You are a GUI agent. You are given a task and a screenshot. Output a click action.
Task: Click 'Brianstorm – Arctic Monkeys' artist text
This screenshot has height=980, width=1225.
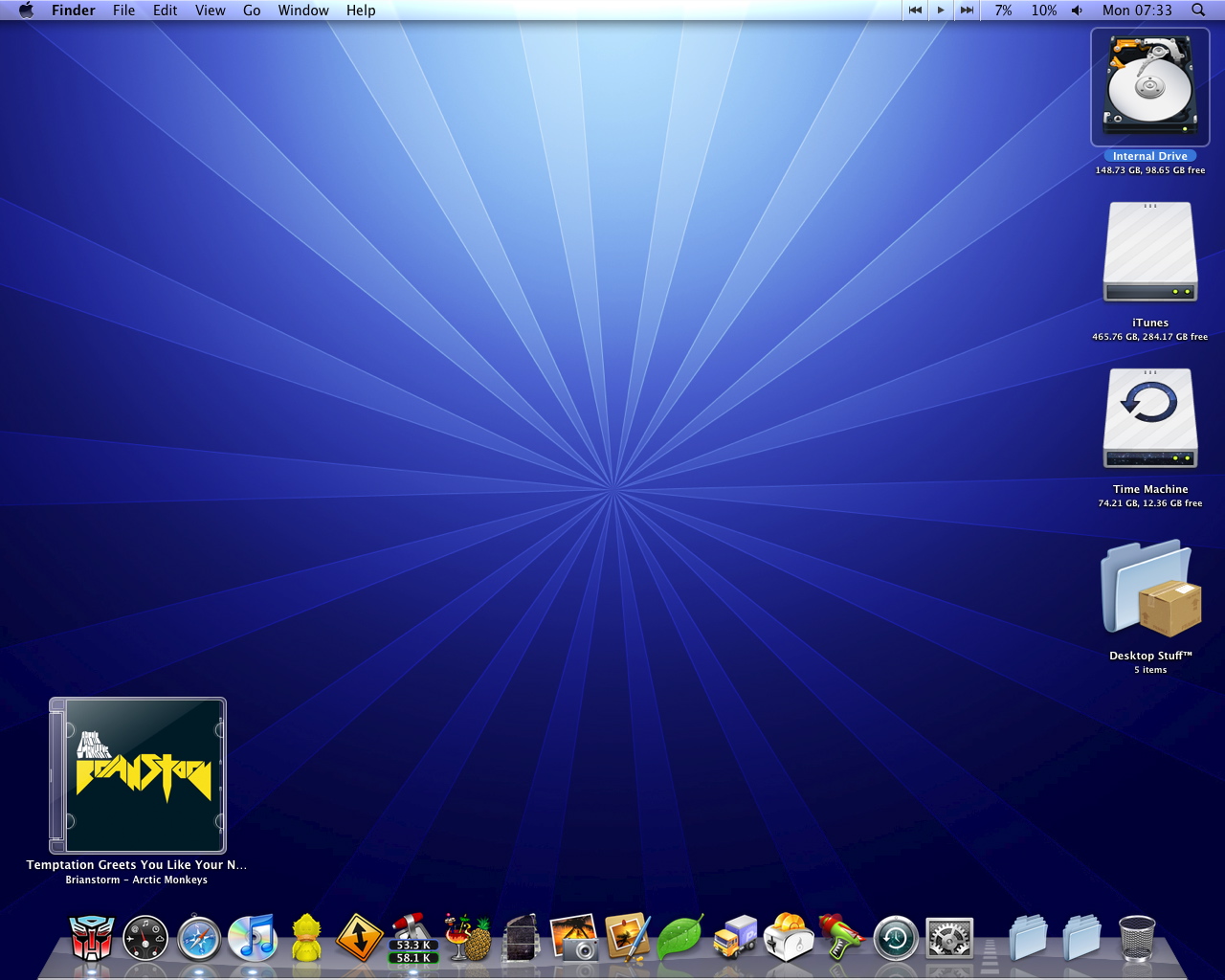[136, 880]
